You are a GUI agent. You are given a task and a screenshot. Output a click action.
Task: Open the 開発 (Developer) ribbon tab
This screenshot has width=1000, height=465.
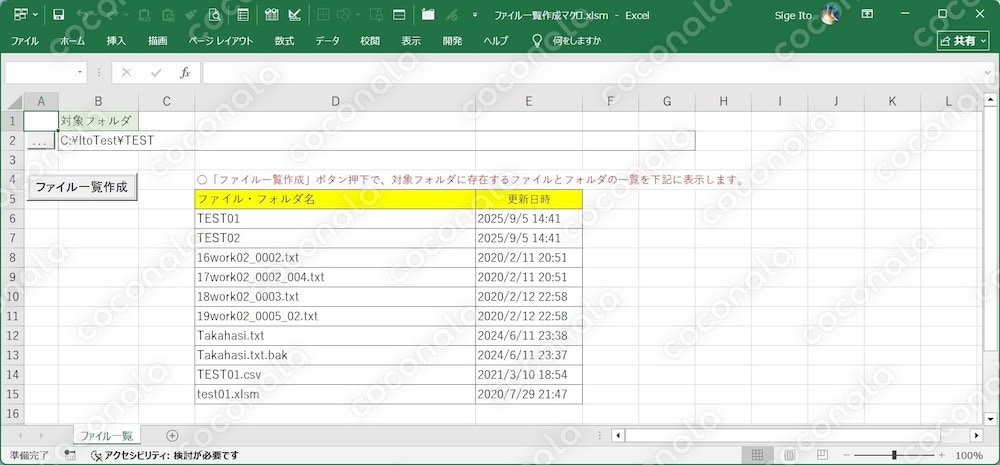click(452, 41)
